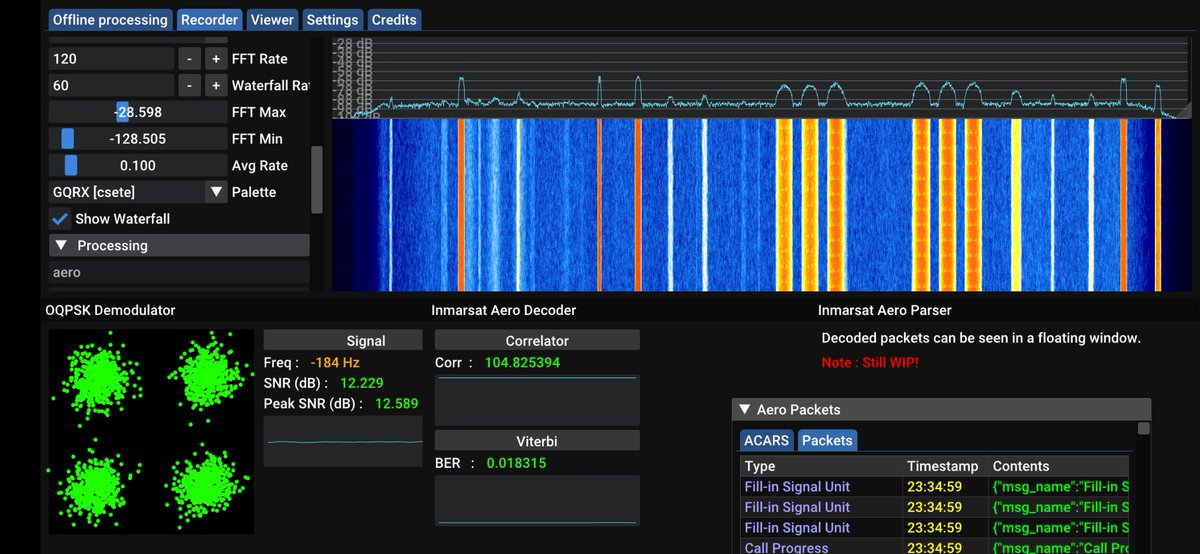Click the Peak SNR value 12.589
Image resolution: width=1200 pixels, height=554 pixels.
point(397,403)
